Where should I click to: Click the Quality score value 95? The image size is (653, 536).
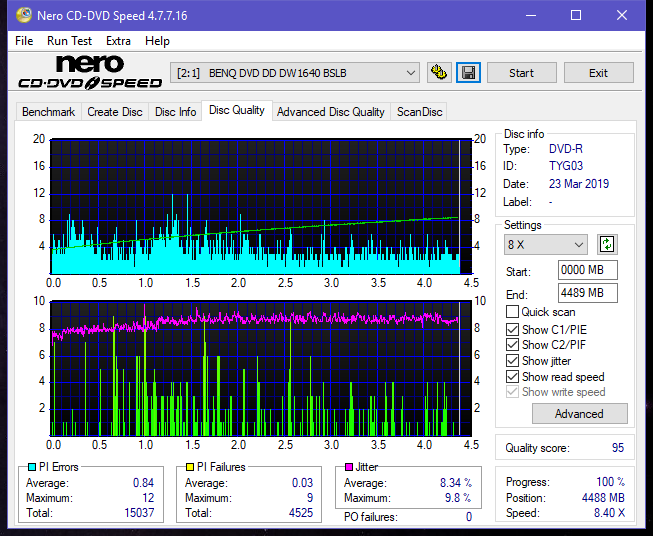click(618, 448)
